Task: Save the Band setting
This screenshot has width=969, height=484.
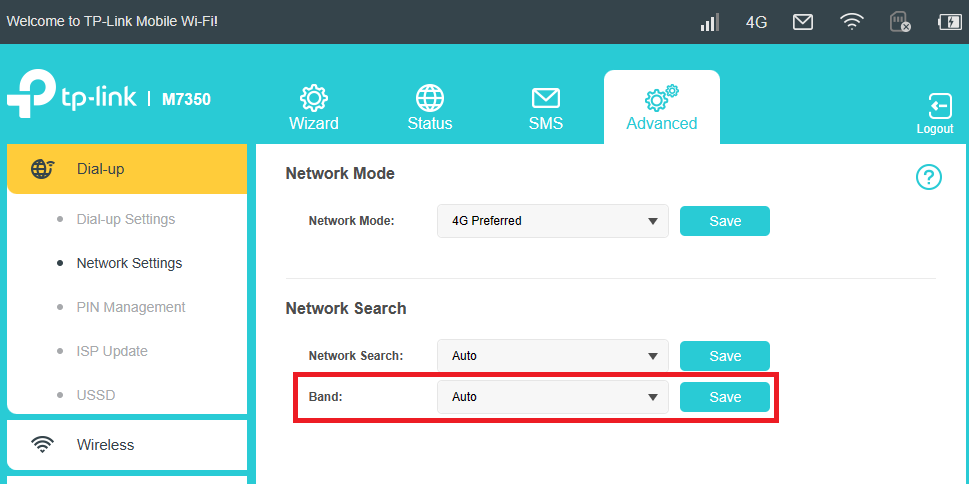Action: 725,397
